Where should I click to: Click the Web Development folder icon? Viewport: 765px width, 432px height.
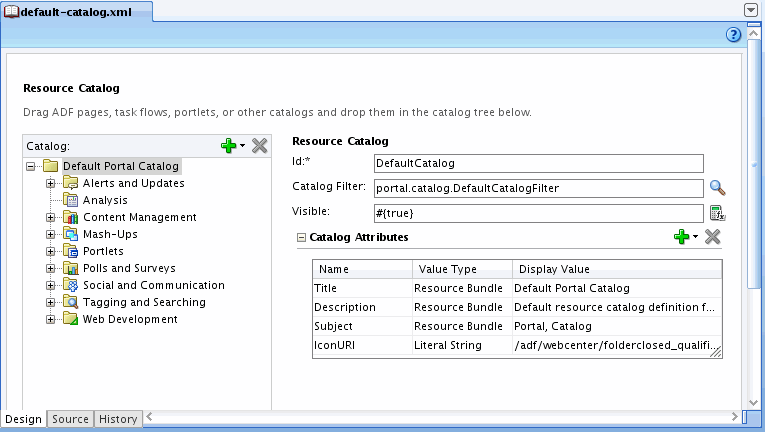pos(71,319)
